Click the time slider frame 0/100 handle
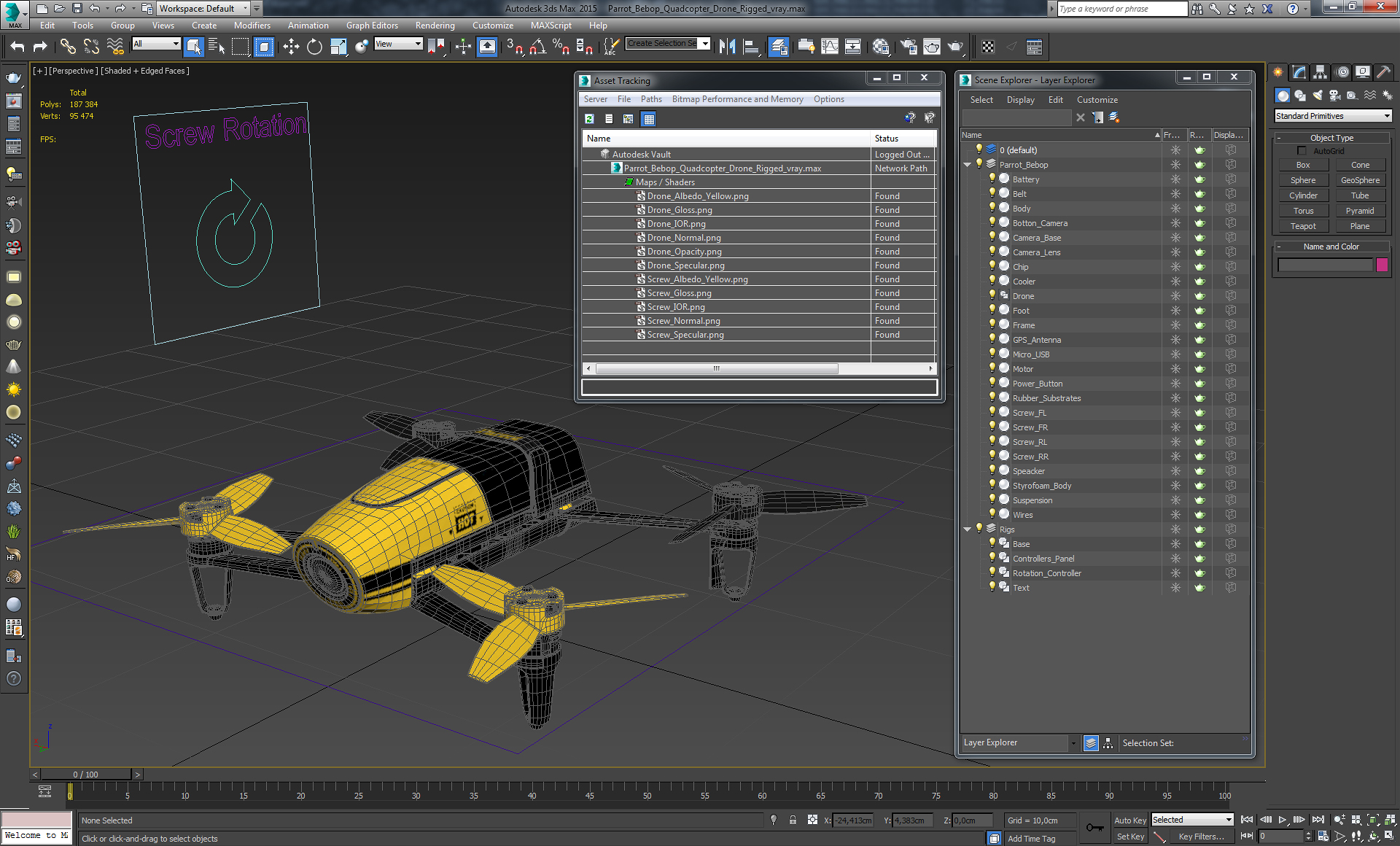The height and width of the screenshot is (846, 1400). (x=86, y=775)
